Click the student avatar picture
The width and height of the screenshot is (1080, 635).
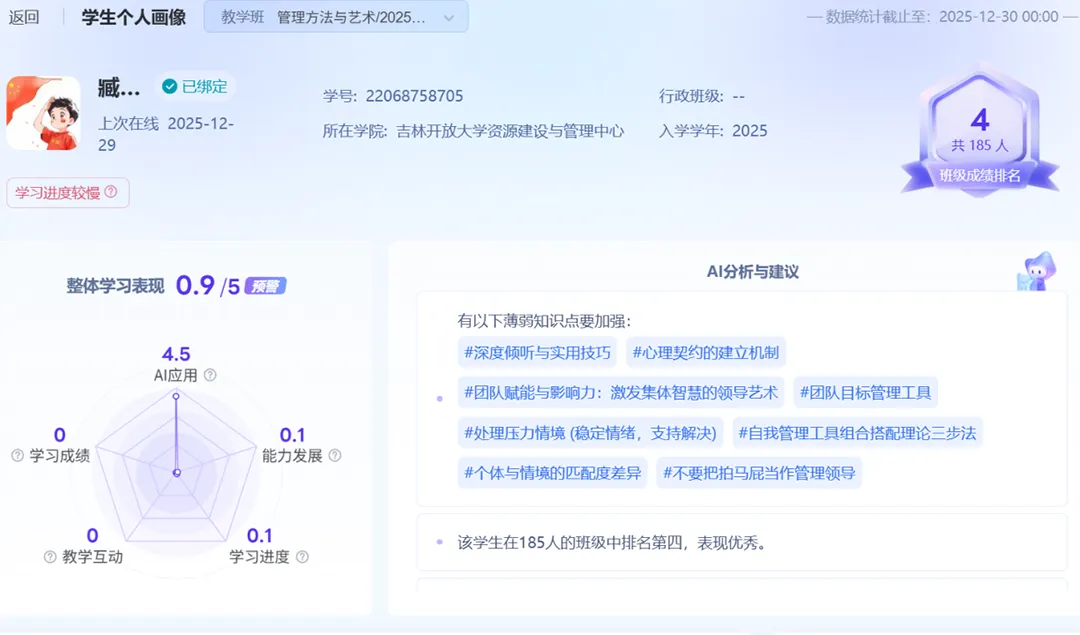point(43,113)
